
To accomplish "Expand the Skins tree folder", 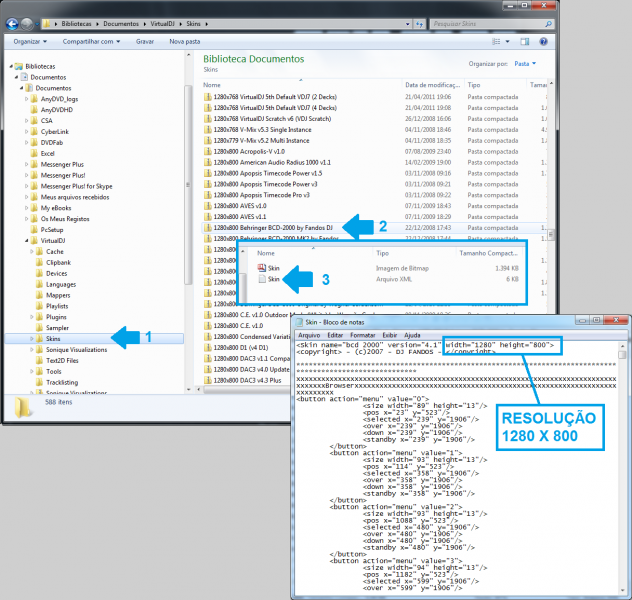I will (32, 338).
